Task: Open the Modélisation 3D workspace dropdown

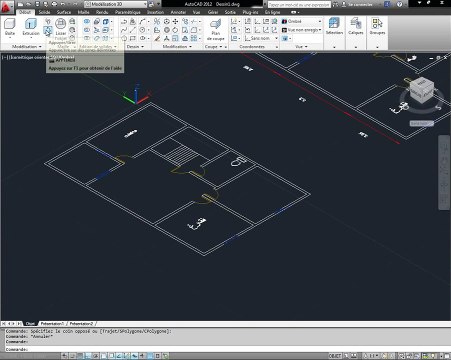Action: 115,4
